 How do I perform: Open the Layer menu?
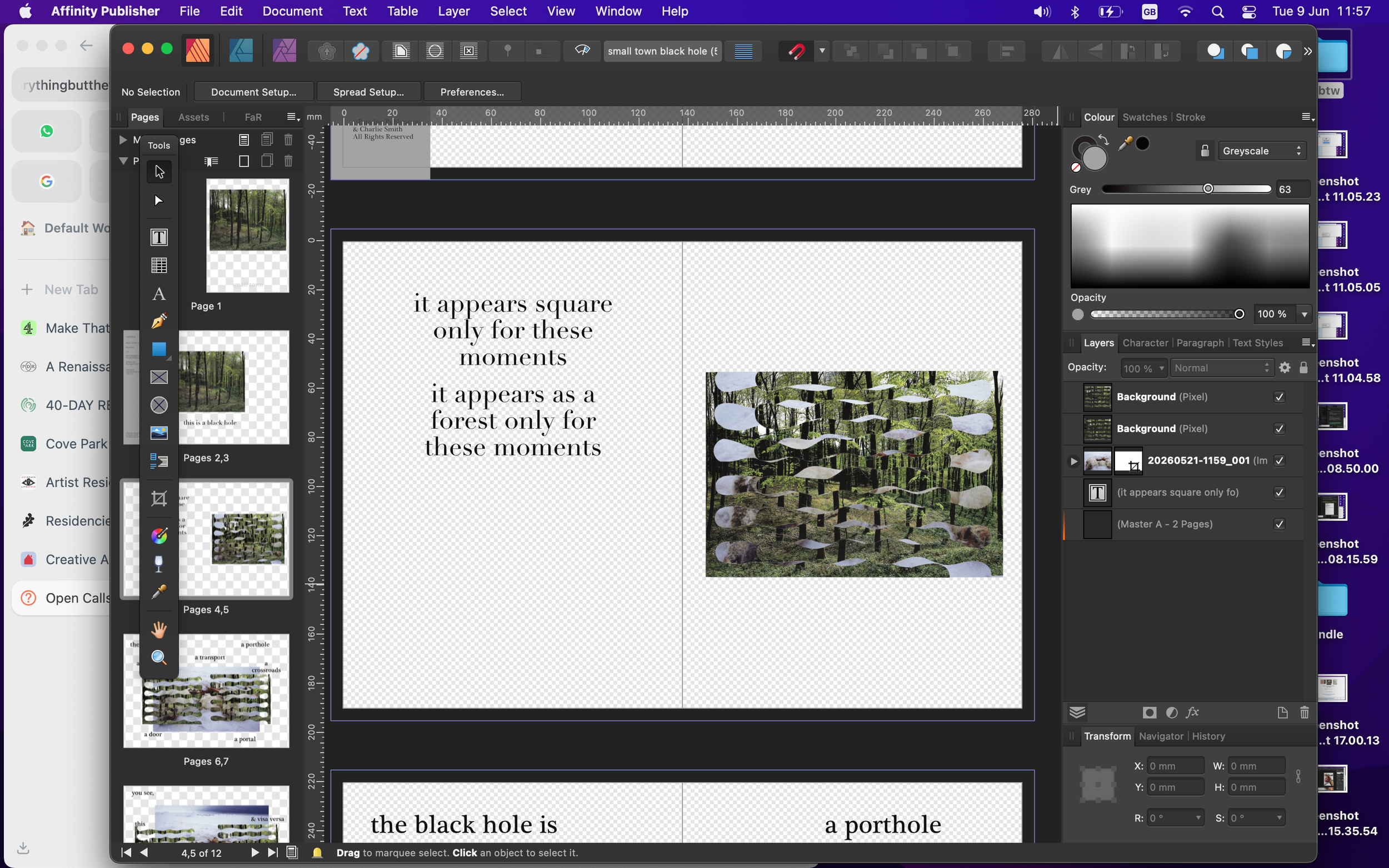[x=453, y=11]
